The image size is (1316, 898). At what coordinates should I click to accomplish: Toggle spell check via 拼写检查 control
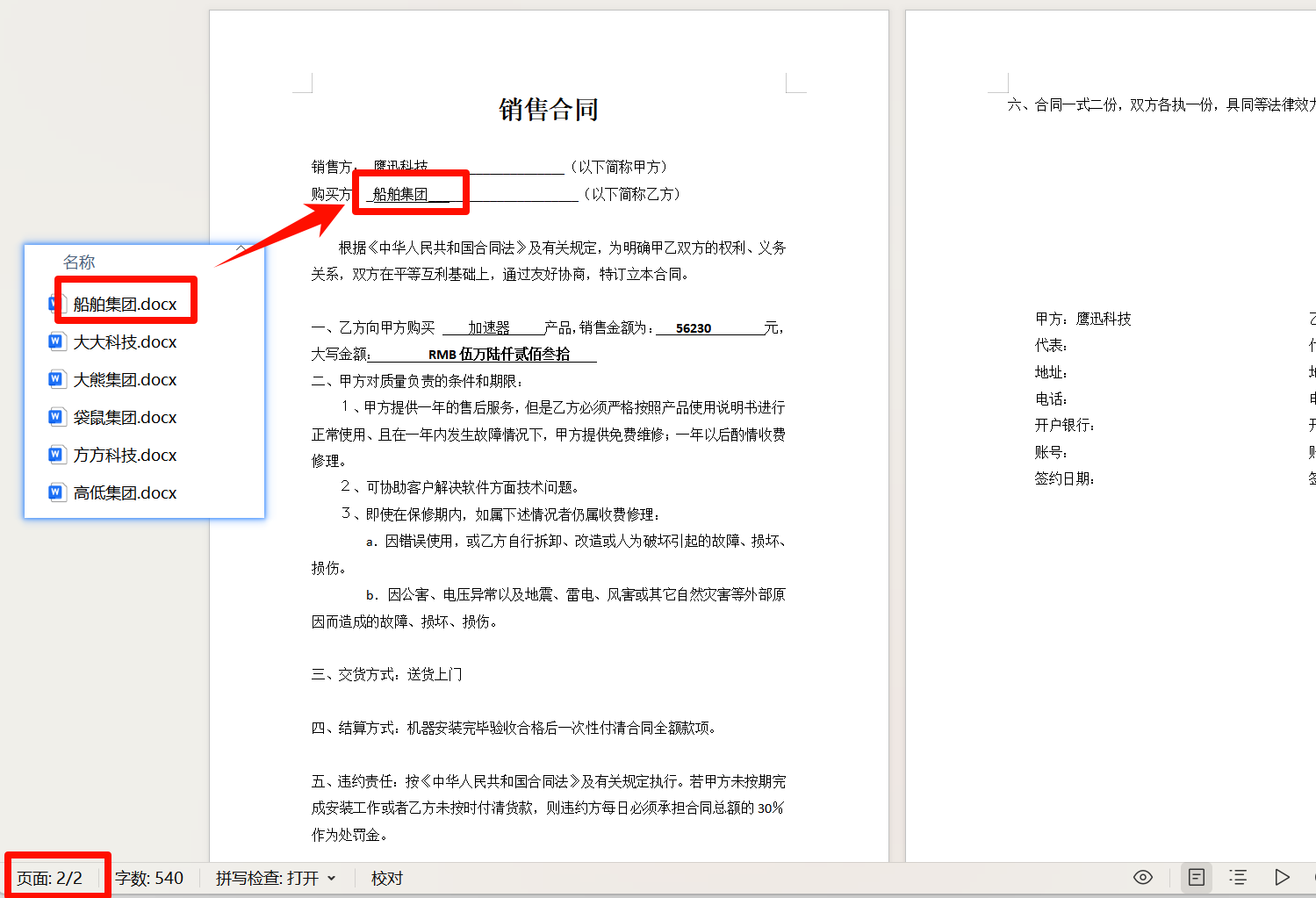pyautogui.click(x=268, y=877)
